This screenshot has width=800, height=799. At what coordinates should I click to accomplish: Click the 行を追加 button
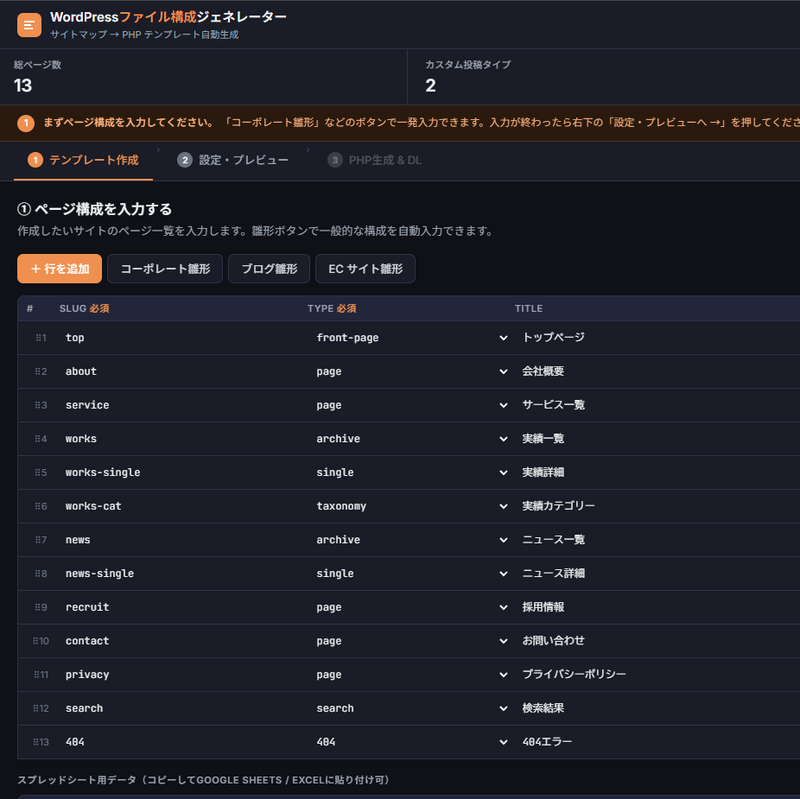[60, 268]
